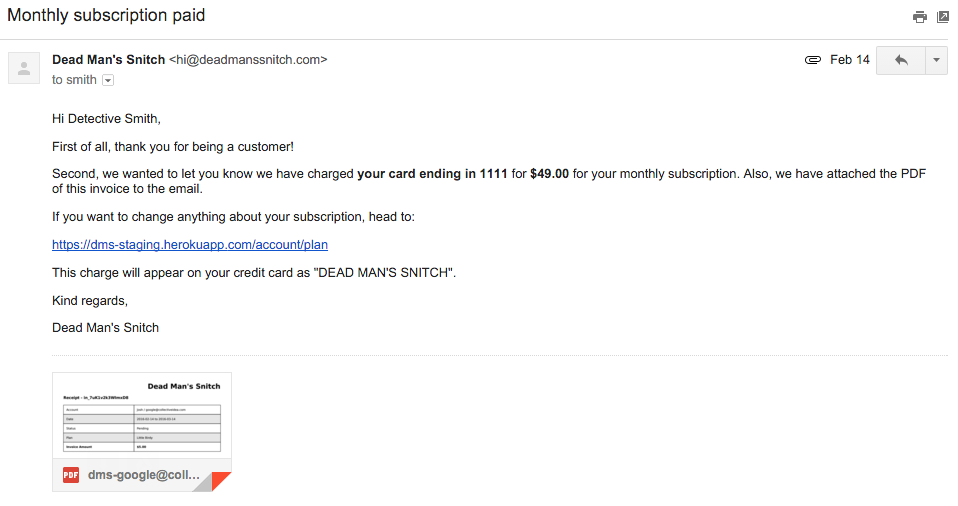Click the Feb 14 date stamp
This screenshot has height=506, width=958.
[x=850, y=60]
